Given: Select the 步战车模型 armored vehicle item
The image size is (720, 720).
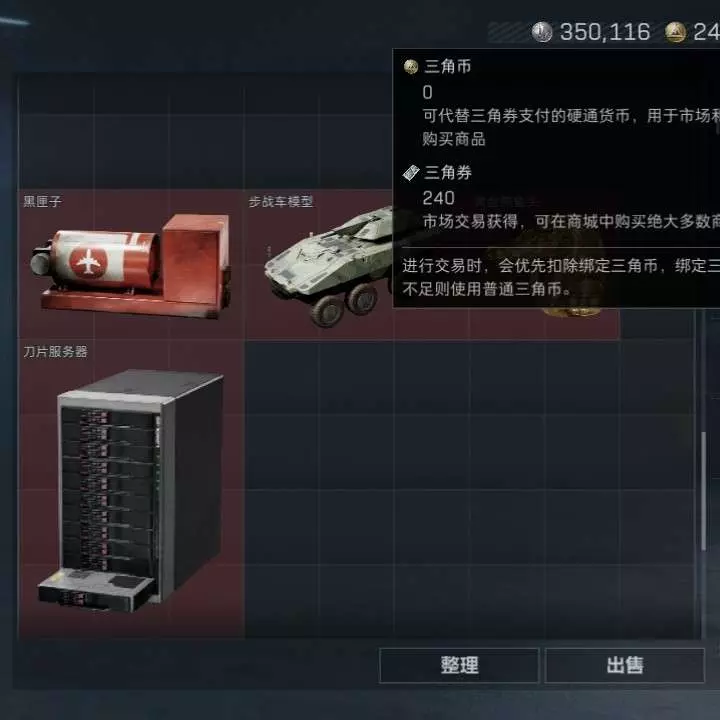Looking at the screenshot, I should point(320,264).
